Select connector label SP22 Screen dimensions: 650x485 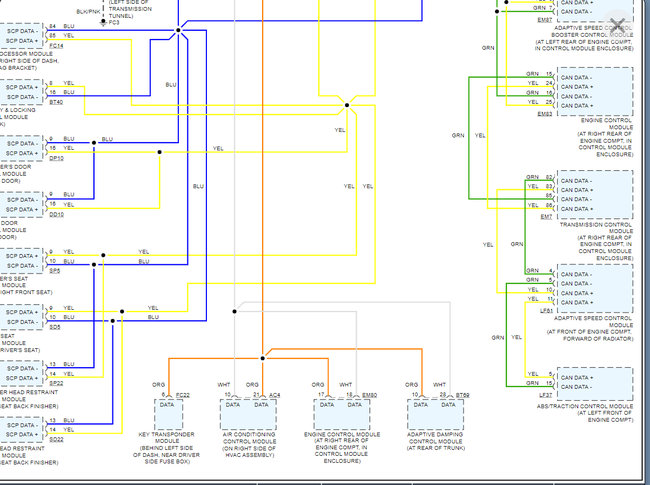[x=56, y=383]
